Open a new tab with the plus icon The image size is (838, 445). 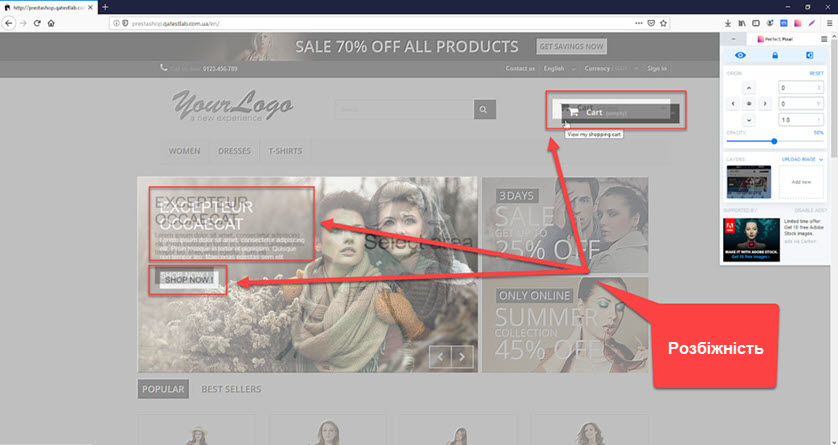[x=105, y=7]
